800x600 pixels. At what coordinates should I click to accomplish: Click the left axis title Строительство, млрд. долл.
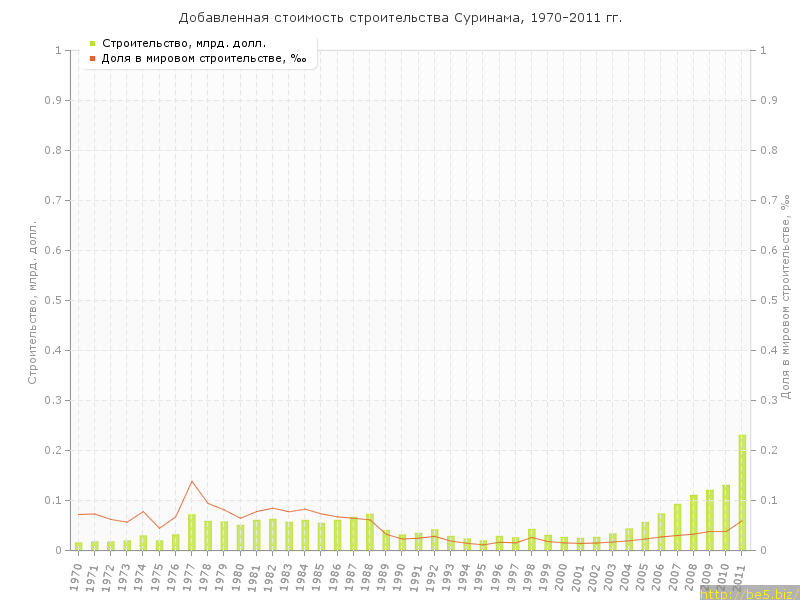pos(32,302)
